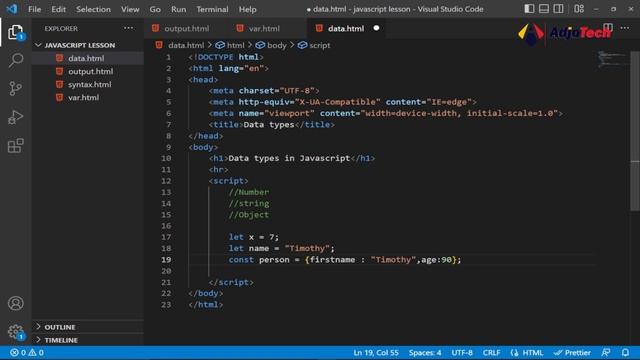Click the '//Object' comment
Viewport: 640px width, 360px height.
pos(249,214)
